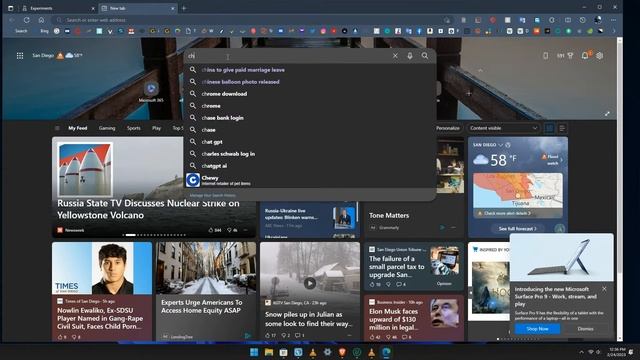Open the Nowlin Ewaliko news story card
The width and height of the screenshot is (640, 360).
[x=102, y=291]
